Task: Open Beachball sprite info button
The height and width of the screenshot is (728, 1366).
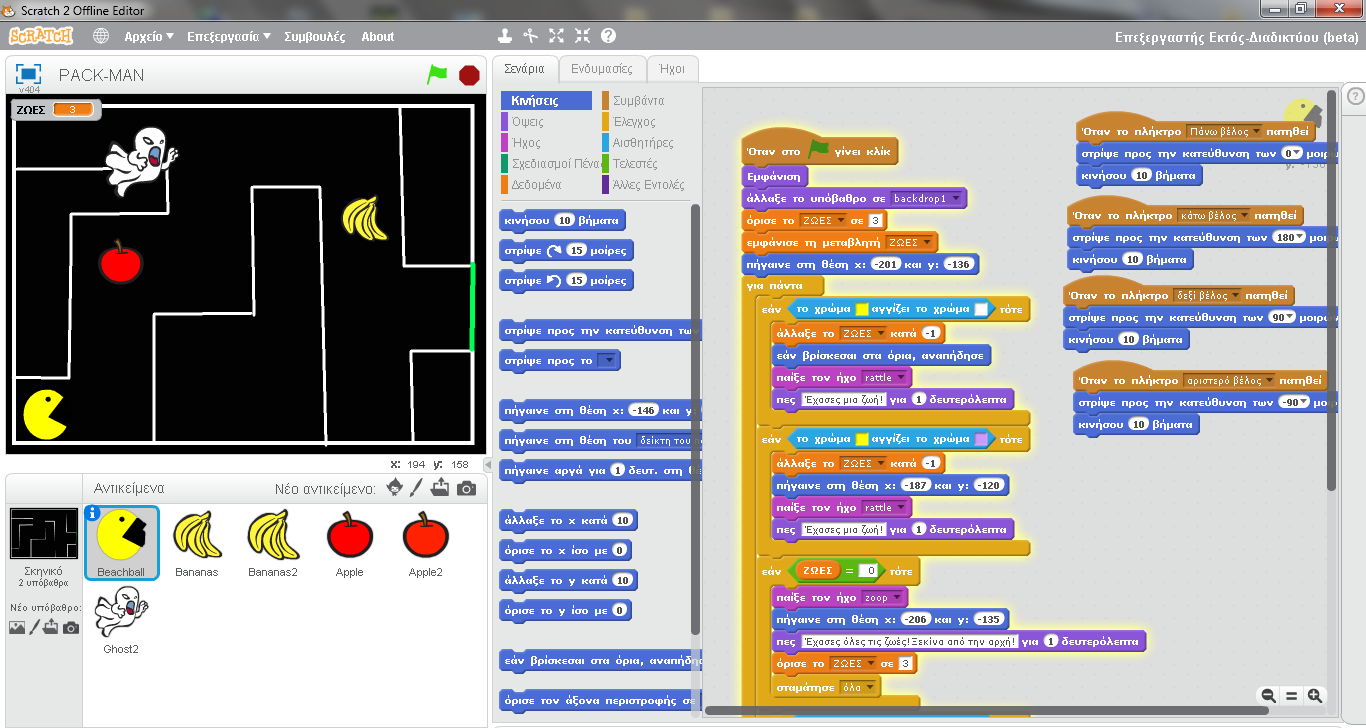Action: 93,513
